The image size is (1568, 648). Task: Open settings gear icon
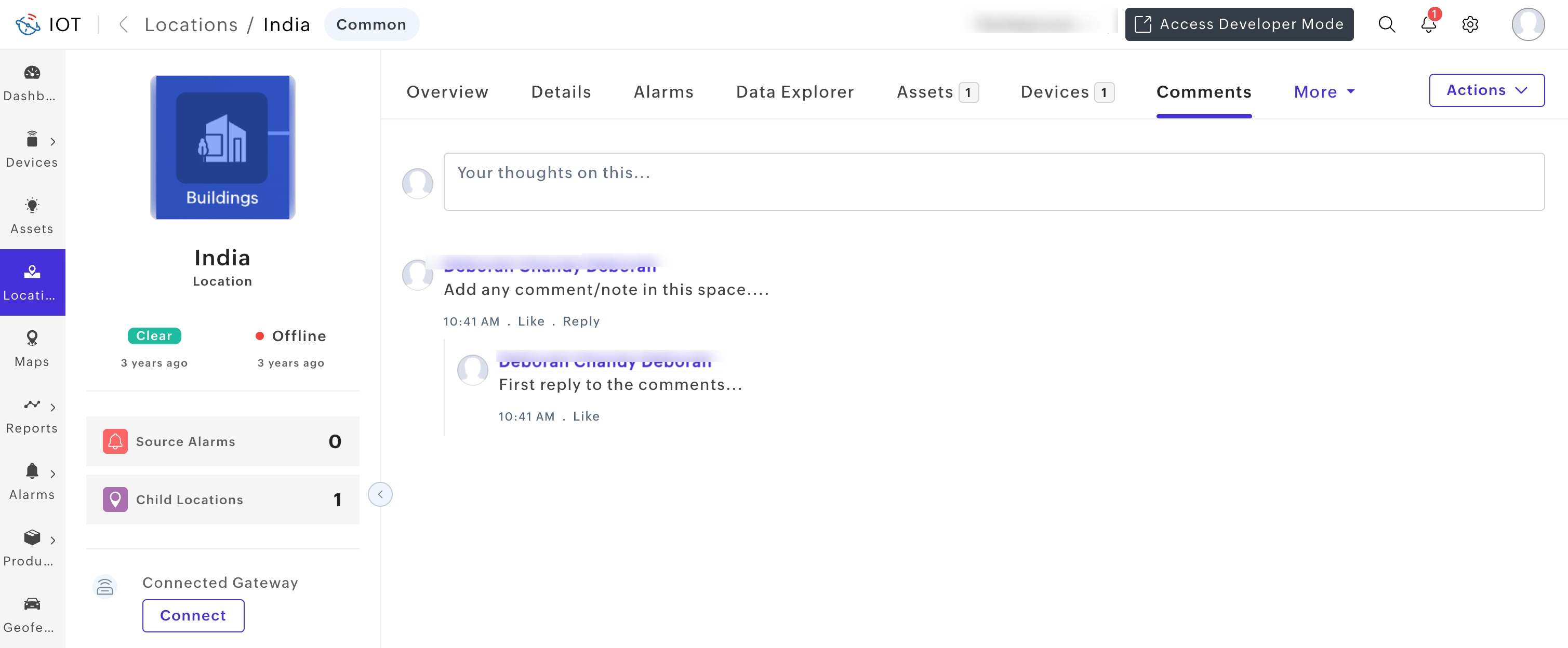point(1470,24)
